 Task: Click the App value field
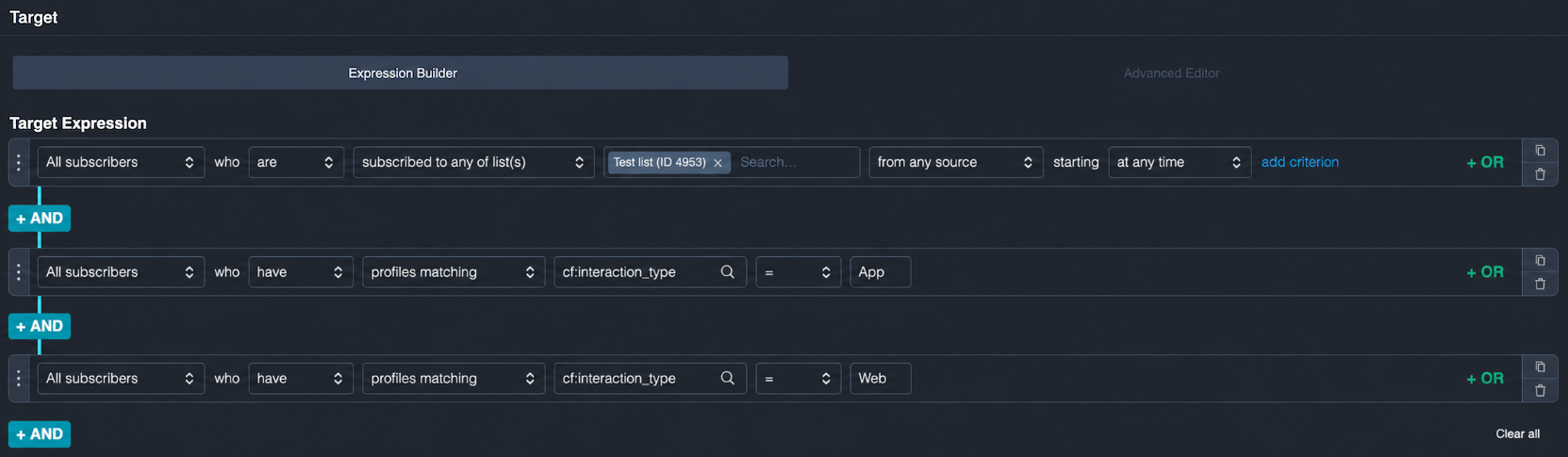pyautogui.click(x=880, y=272)
